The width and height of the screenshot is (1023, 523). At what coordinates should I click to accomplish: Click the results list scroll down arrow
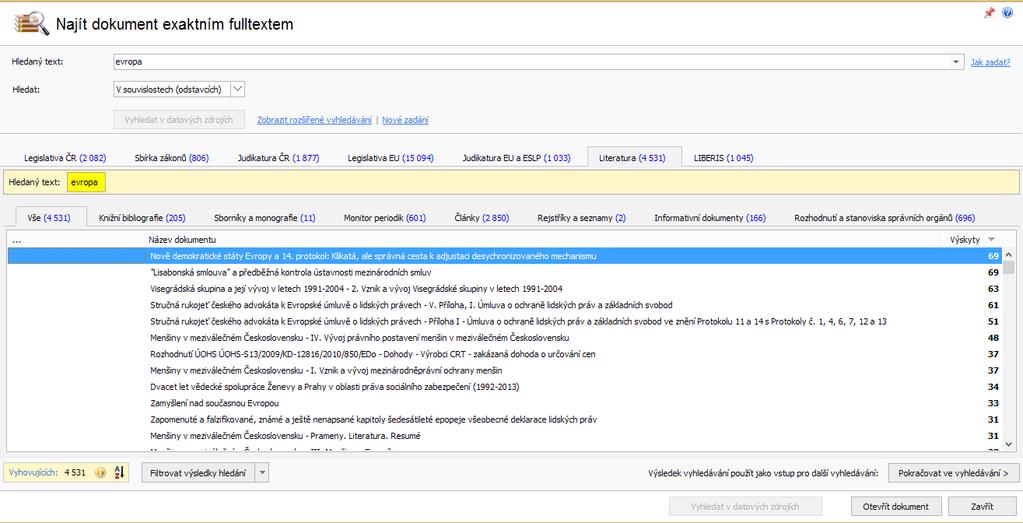pyautogui.click(x=1009, y=443)
